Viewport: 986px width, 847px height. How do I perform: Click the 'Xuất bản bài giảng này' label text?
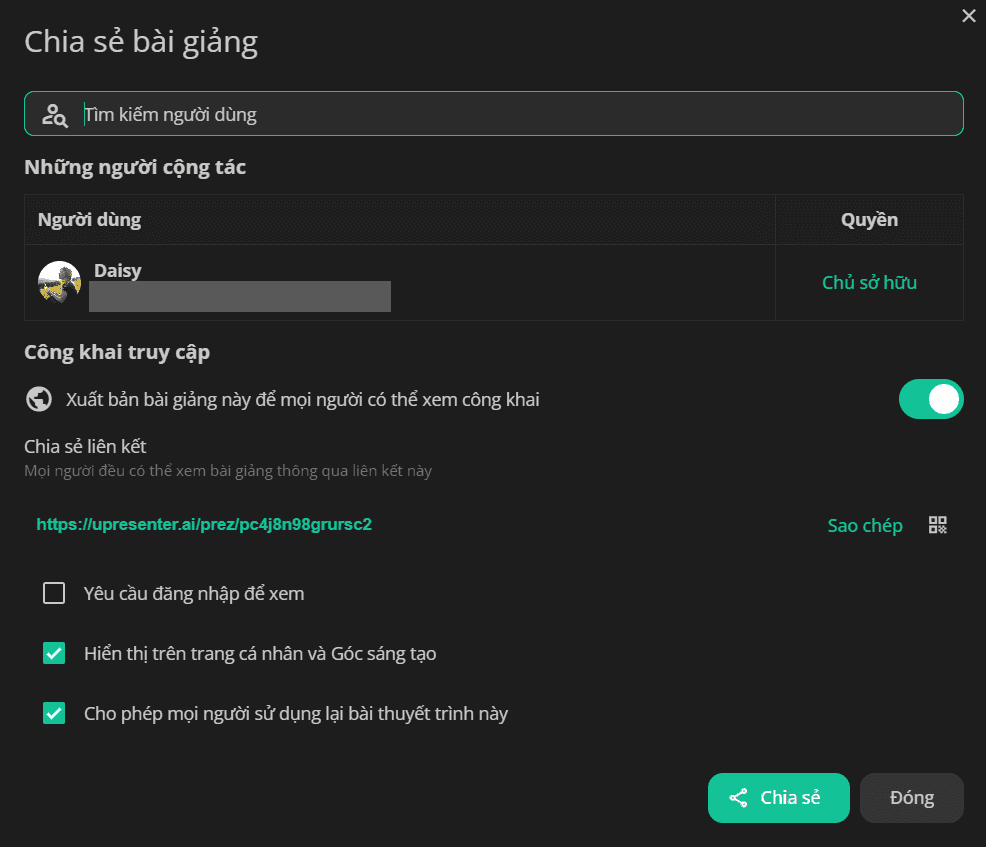click(302, 400)
